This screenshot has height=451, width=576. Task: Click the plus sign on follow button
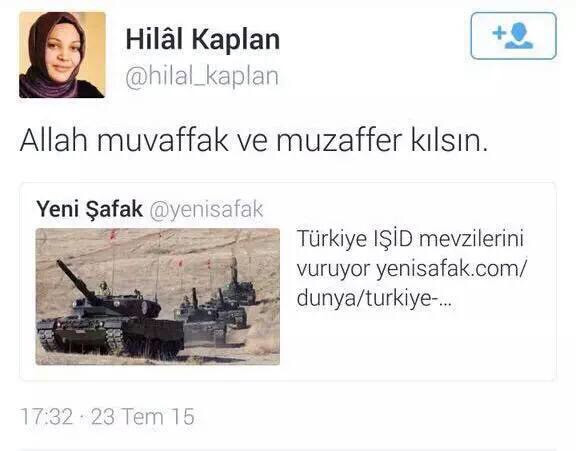(499, 33)
